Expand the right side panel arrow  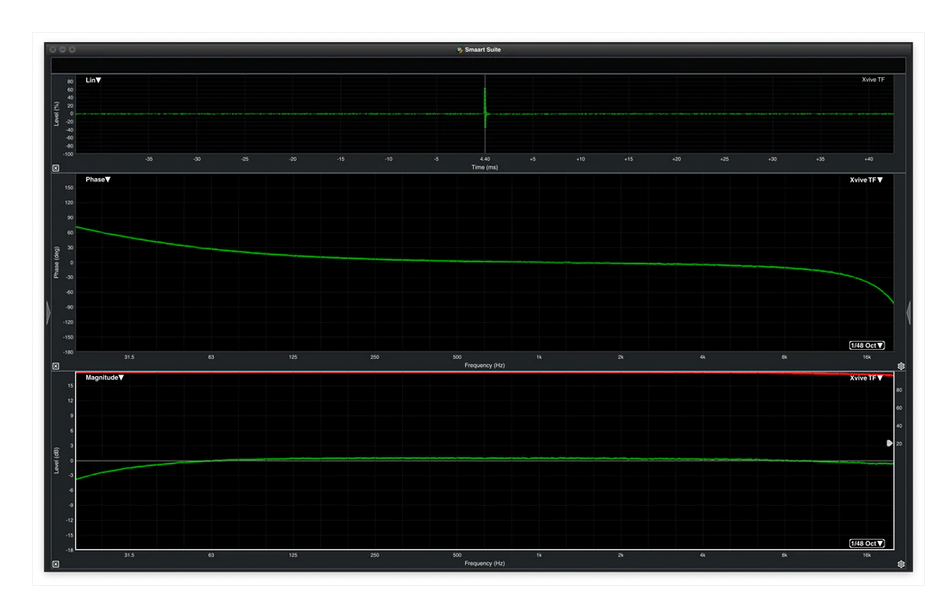[x=908, y=314]
